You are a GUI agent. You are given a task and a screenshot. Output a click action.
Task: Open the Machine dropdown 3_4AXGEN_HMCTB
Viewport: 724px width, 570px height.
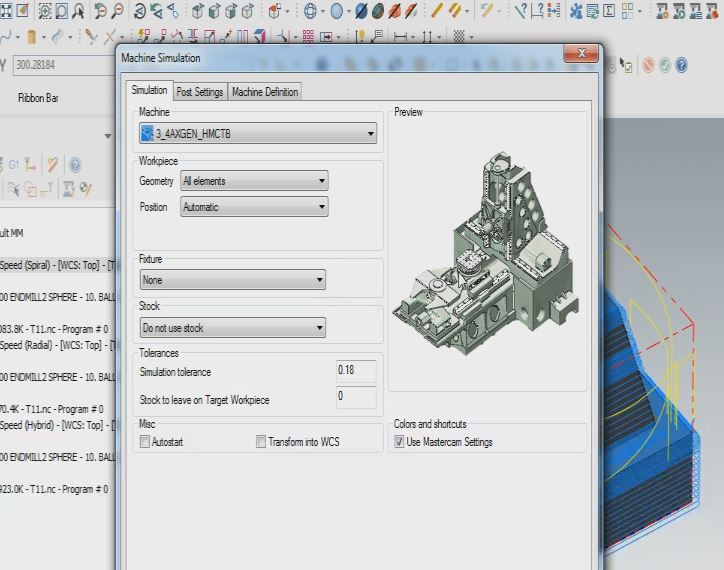coord(258,133)
